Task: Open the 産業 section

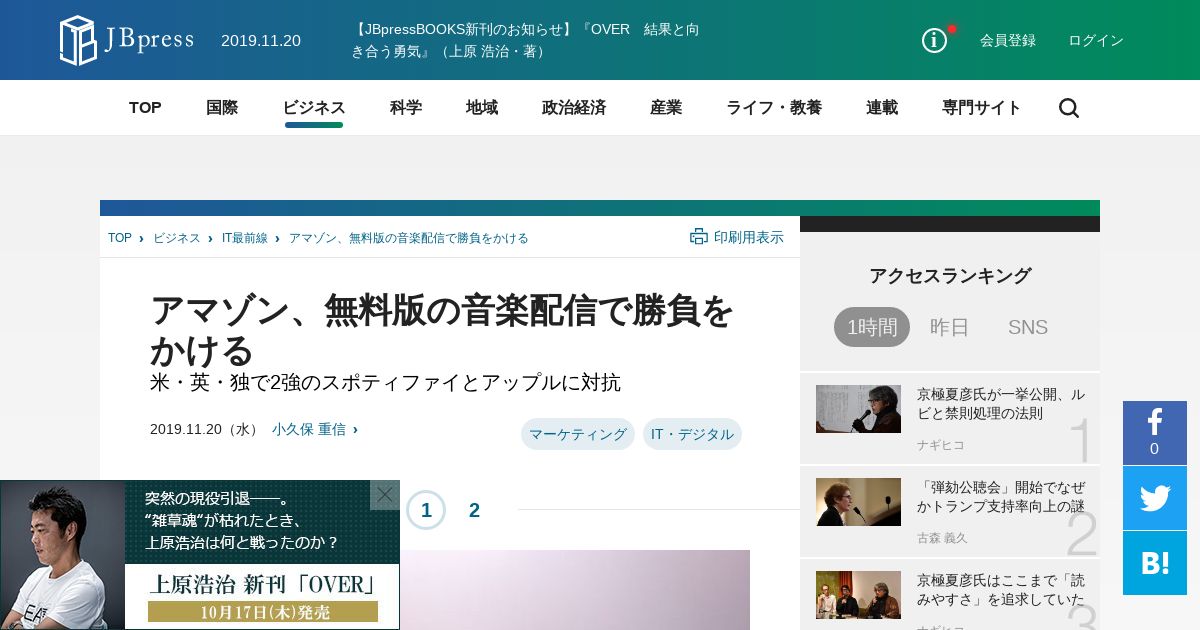Action: point(666,108)
